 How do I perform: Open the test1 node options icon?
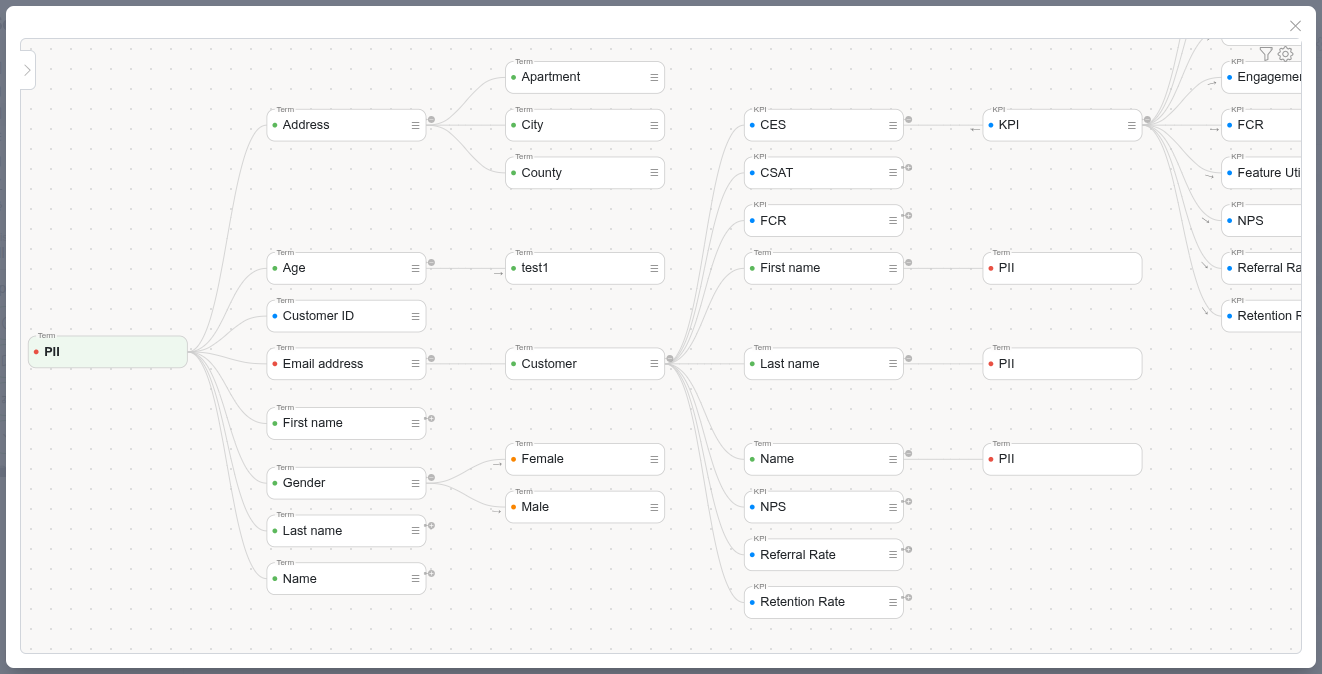pyautogui.click(x=654, y=268)
